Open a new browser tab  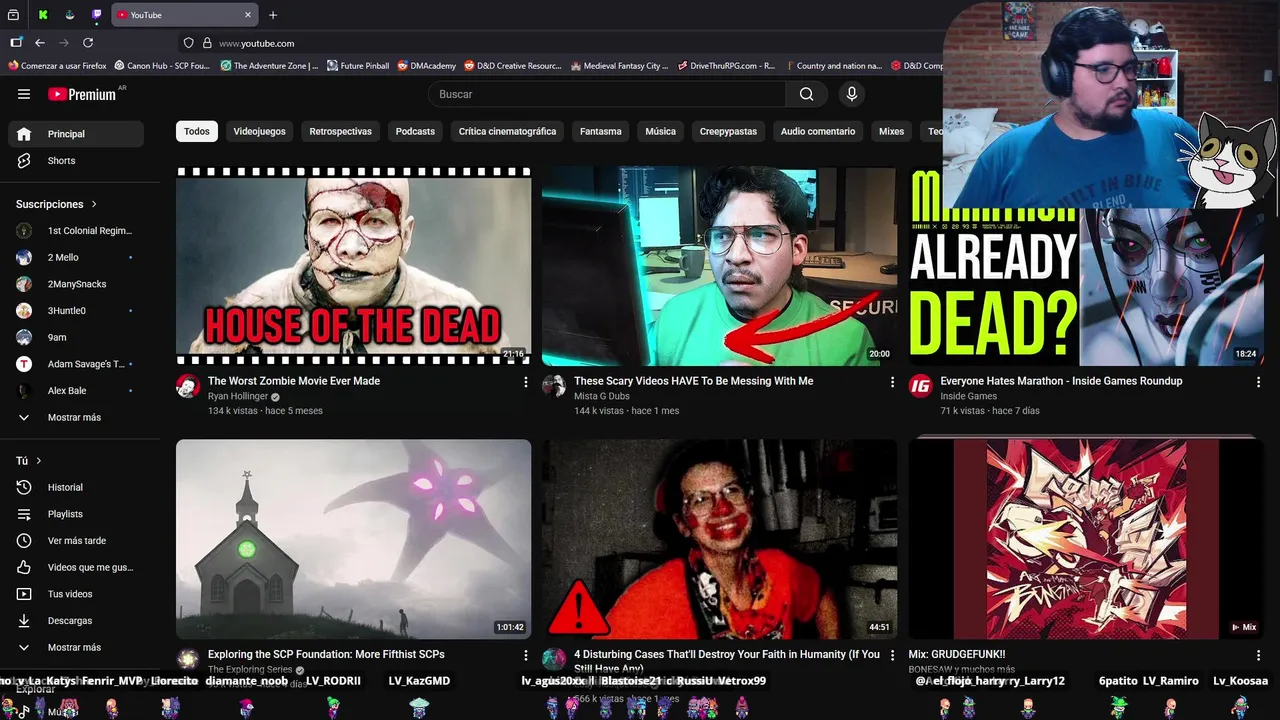(273, 15)
